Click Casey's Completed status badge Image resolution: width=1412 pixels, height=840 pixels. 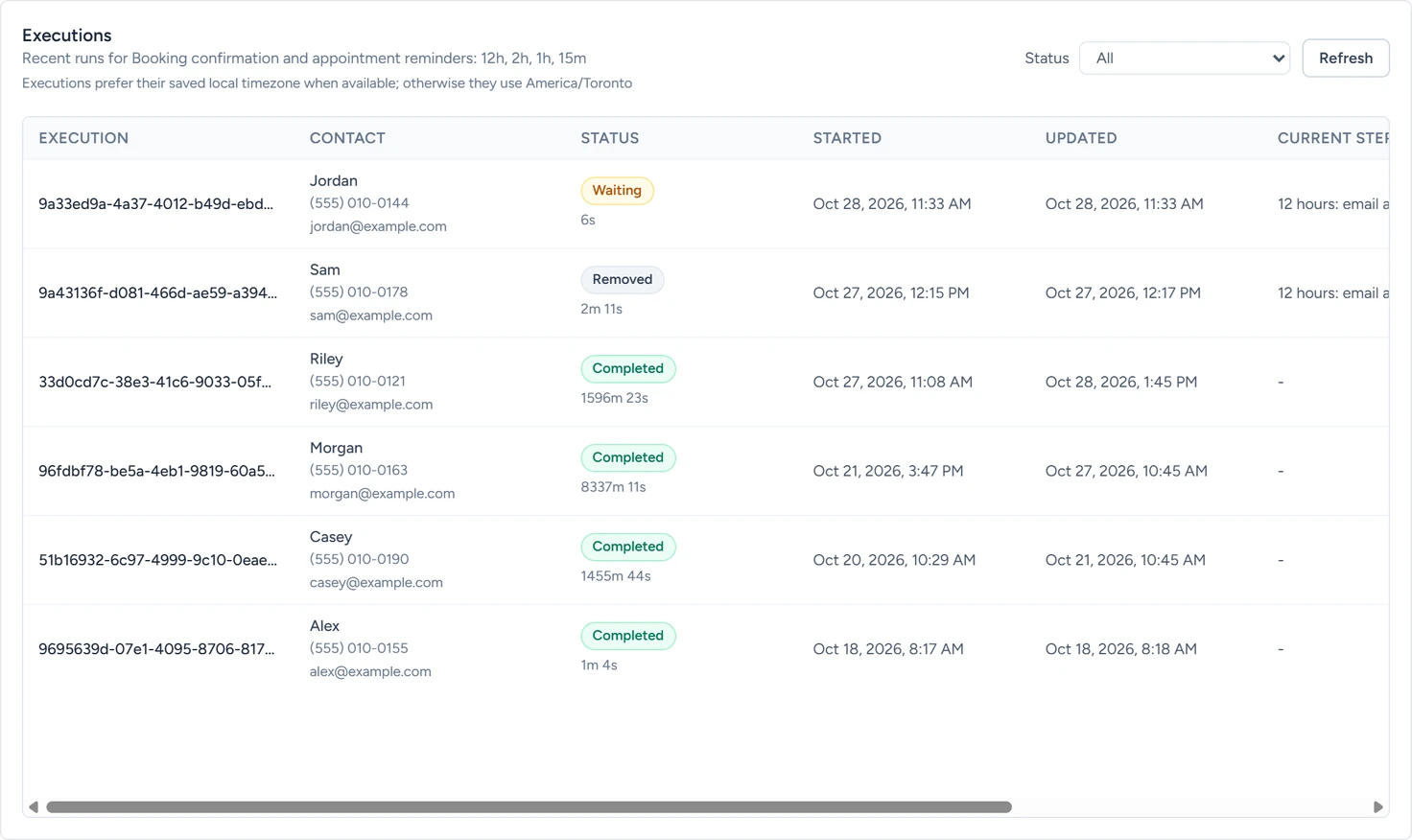tap(628, 548)
